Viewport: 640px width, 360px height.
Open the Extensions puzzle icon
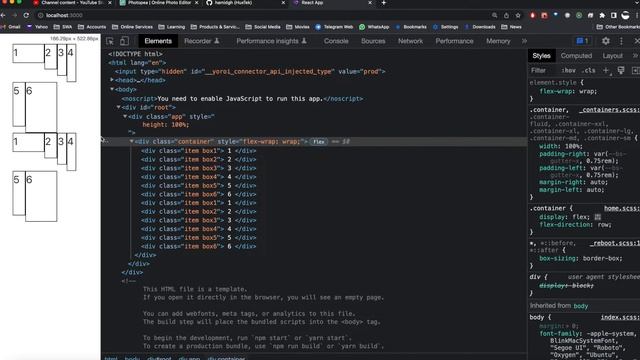[602, 15]
